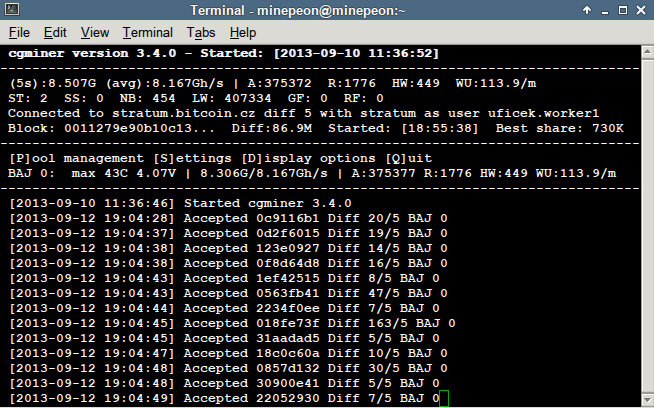This screenshot has height=408, width=654.
Task: Open the View menu
Action: pyautogui.click(x=95, y=33)
